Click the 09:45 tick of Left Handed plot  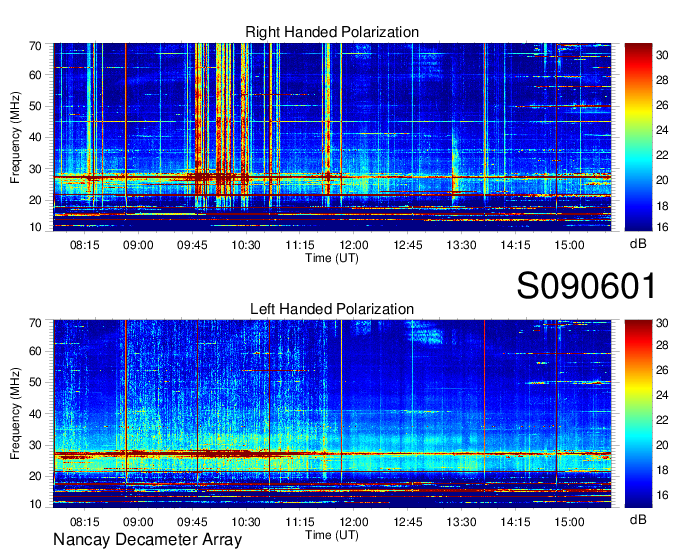tap(192, 522)
